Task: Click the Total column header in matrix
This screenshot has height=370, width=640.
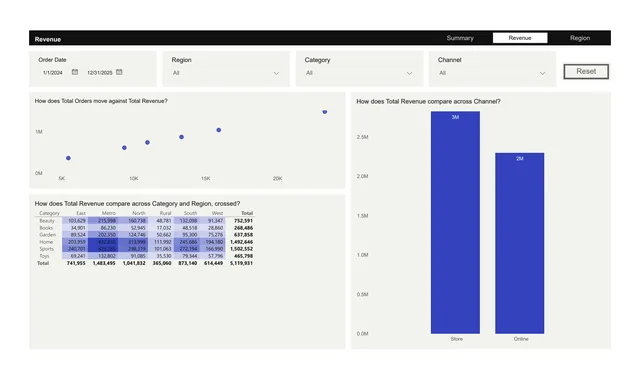Action: pyautogui.click(x=247, y=213)
